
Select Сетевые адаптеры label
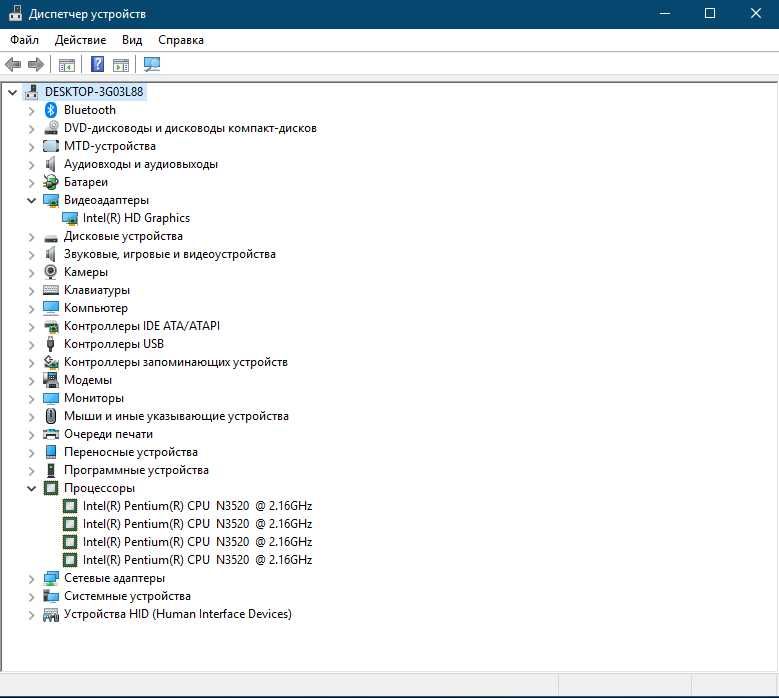pos(114,578)
